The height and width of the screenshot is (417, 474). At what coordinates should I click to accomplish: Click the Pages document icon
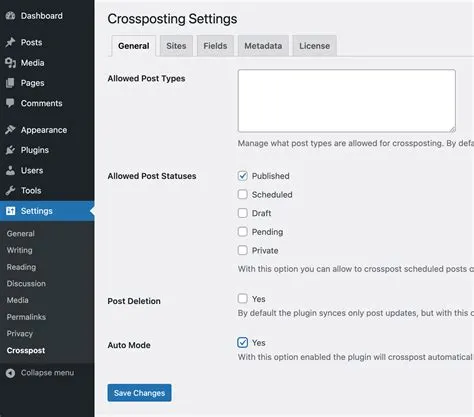[10, 83]
